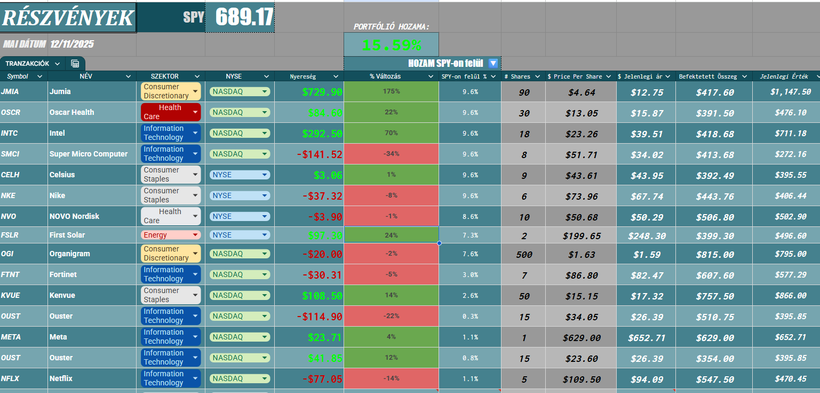Select the 175% change cell
820x393 pixels.
click(391, 91)
